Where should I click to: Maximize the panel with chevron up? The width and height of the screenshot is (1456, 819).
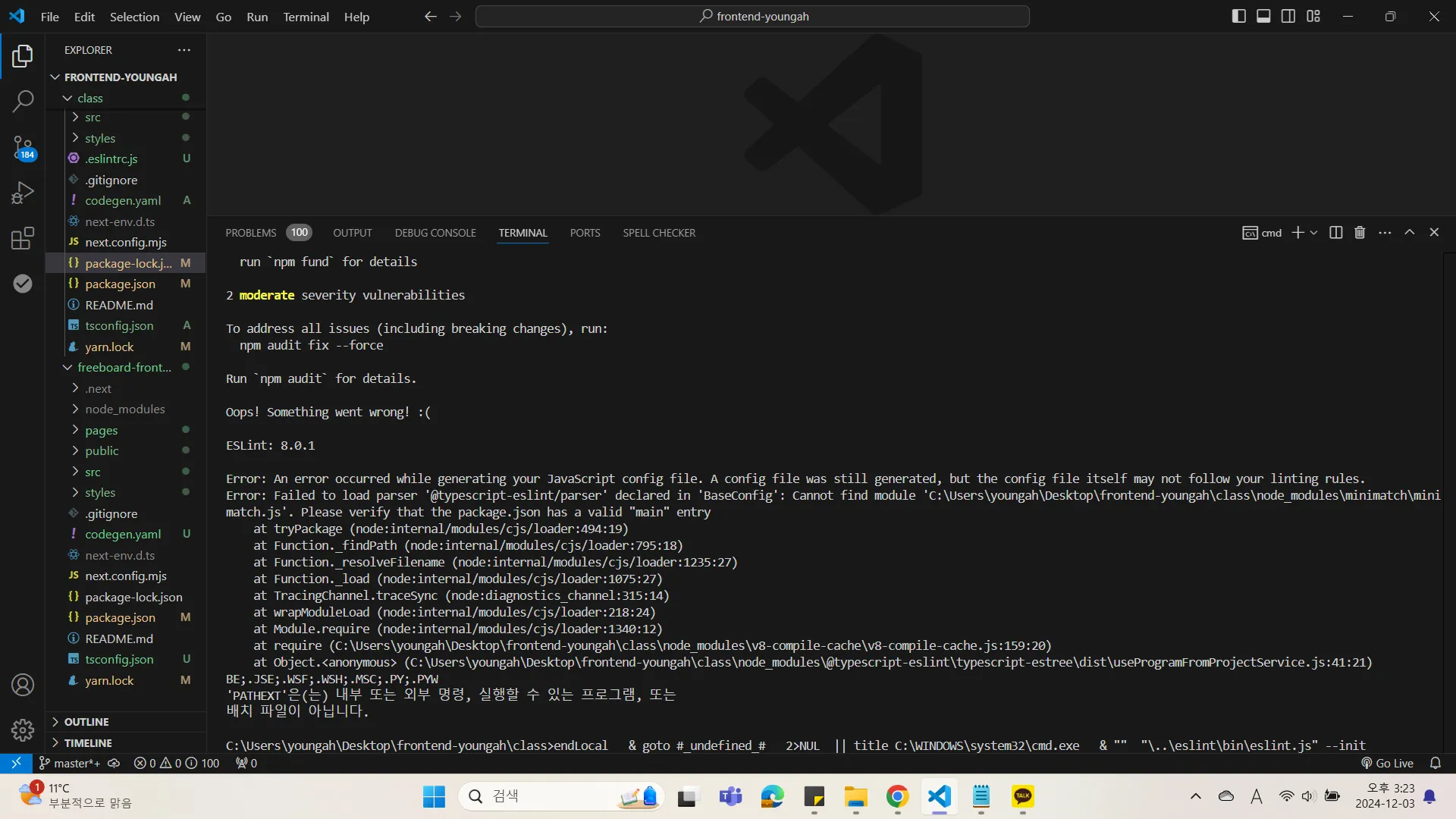click(x=1409, y=232)
